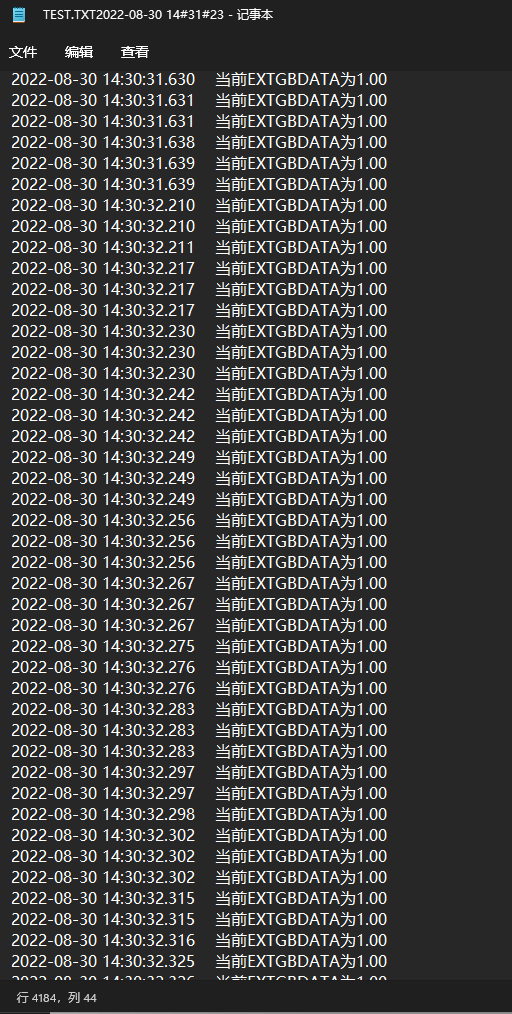Click the date 2022-08-30 on the 14:30:32.275 line
512x1014 pixels.
(54, 646)
